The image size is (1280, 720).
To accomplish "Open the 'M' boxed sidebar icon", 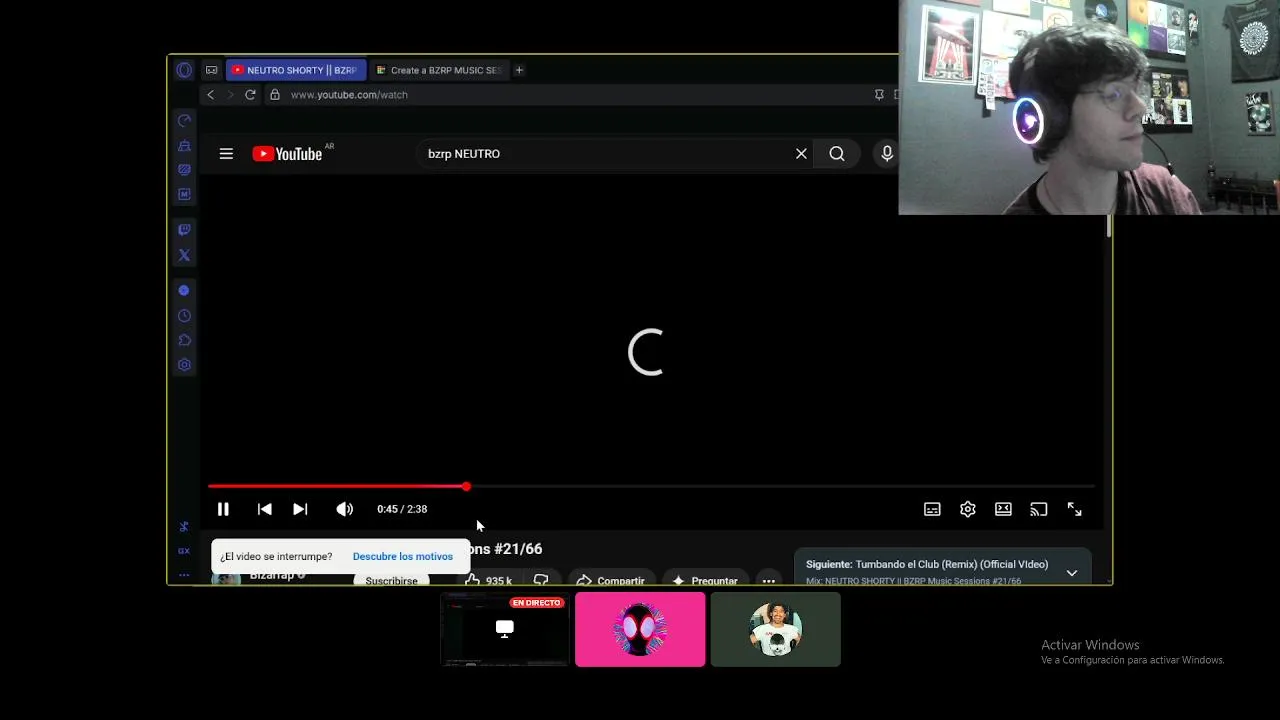I will (x=184, y=194).
